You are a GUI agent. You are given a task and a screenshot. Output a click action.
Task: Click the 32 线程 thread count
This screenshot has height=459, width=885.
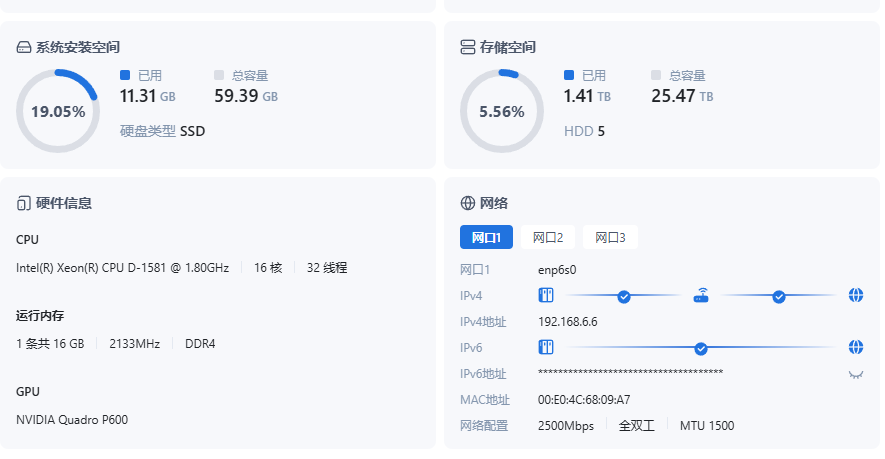[327, 268]
